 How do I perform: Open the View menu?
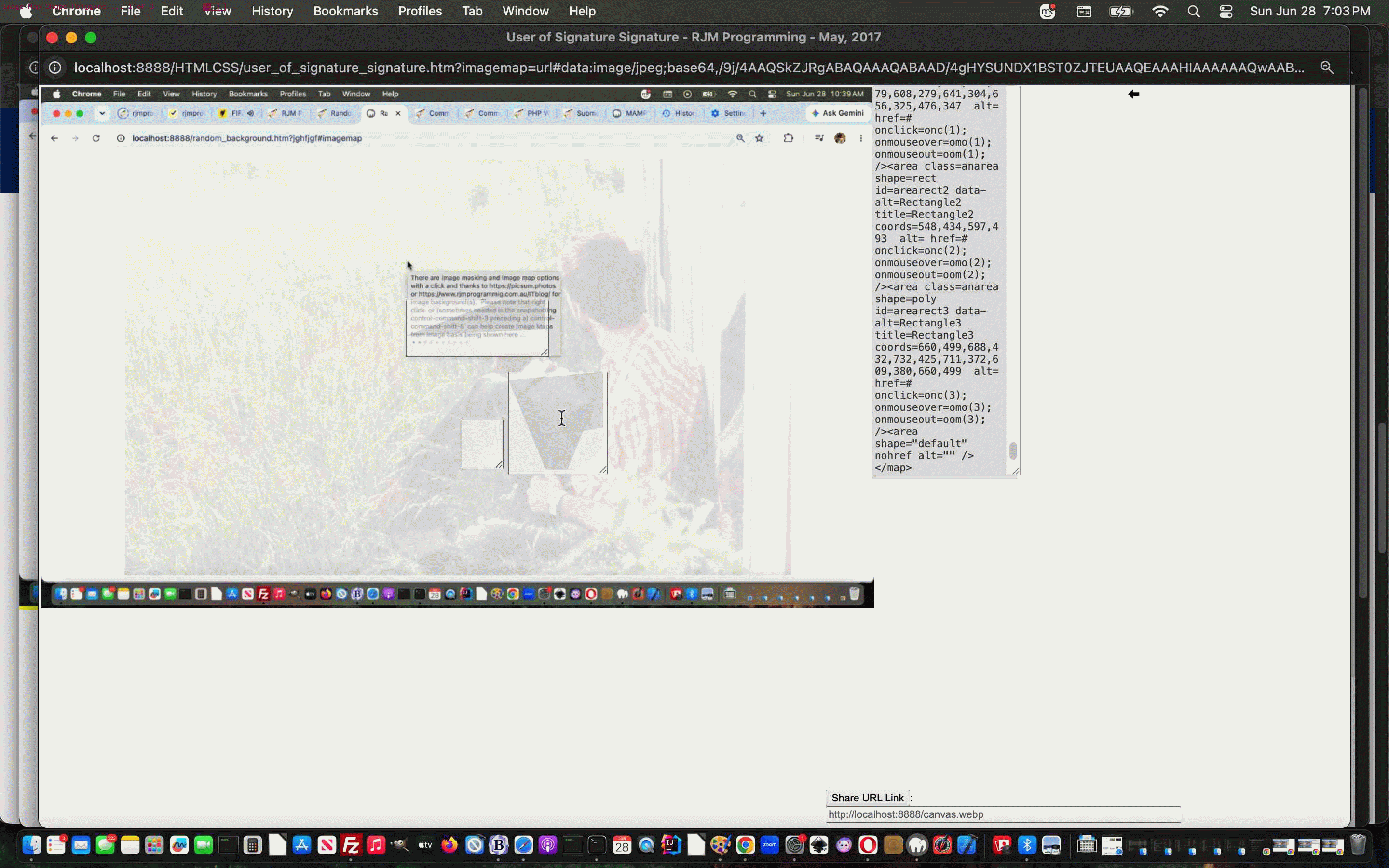pyautogui.click(x=218, y=12)
